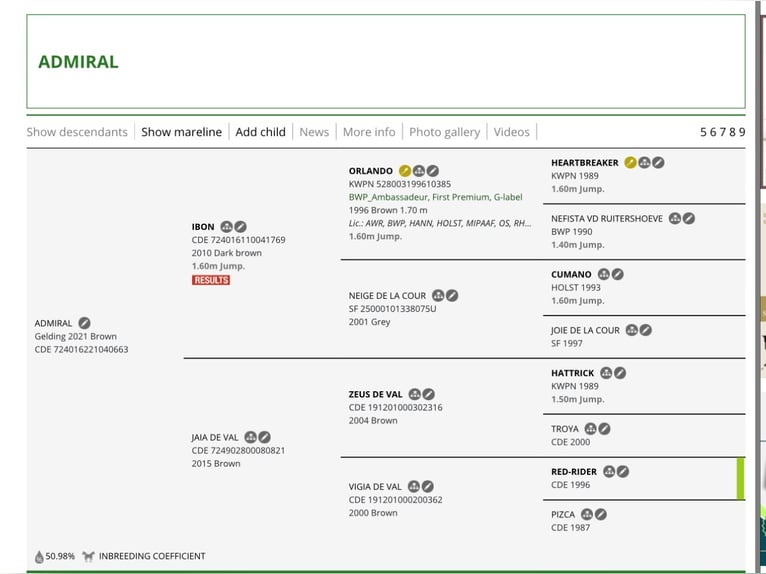This screenshot has width=766, height=574.
Task: Click the yellow medal icon beside HEARTBREAKER
Action: pos(630,163)
